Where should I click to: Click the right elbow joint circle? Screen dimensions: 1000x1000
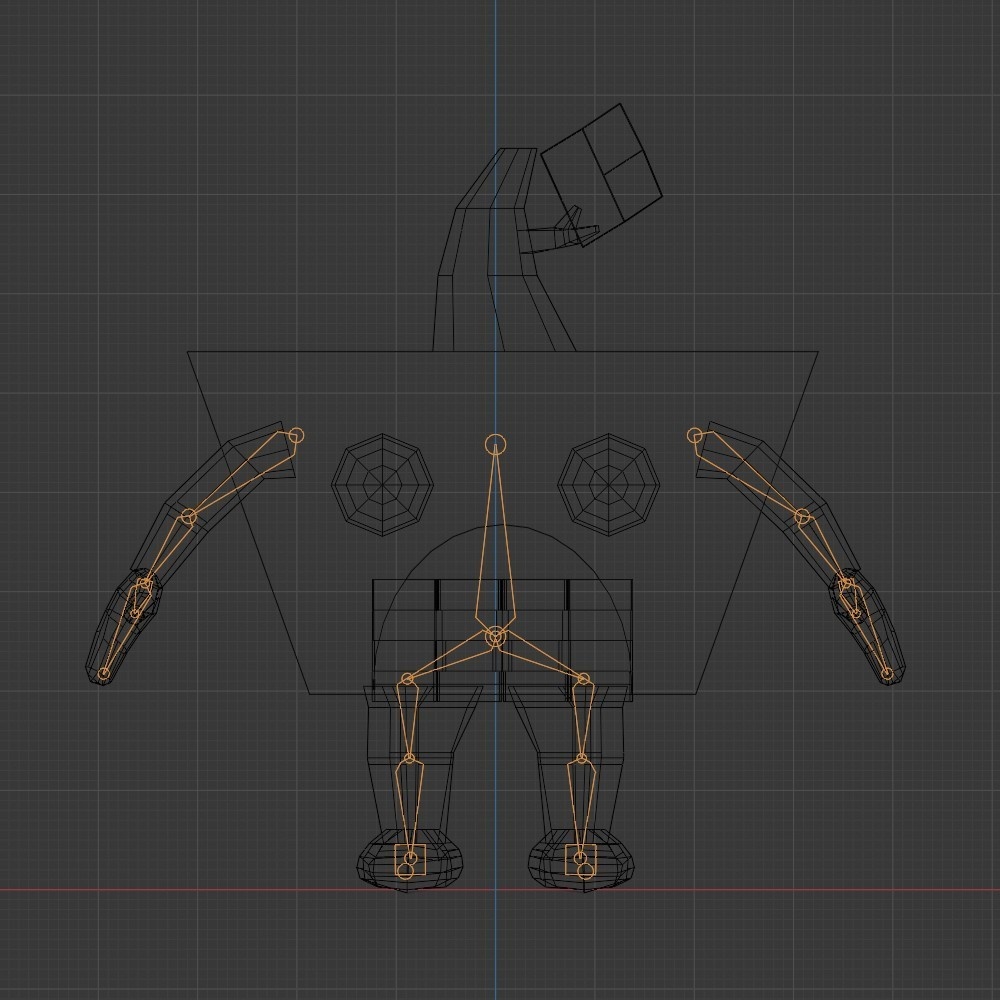point(803,517)
